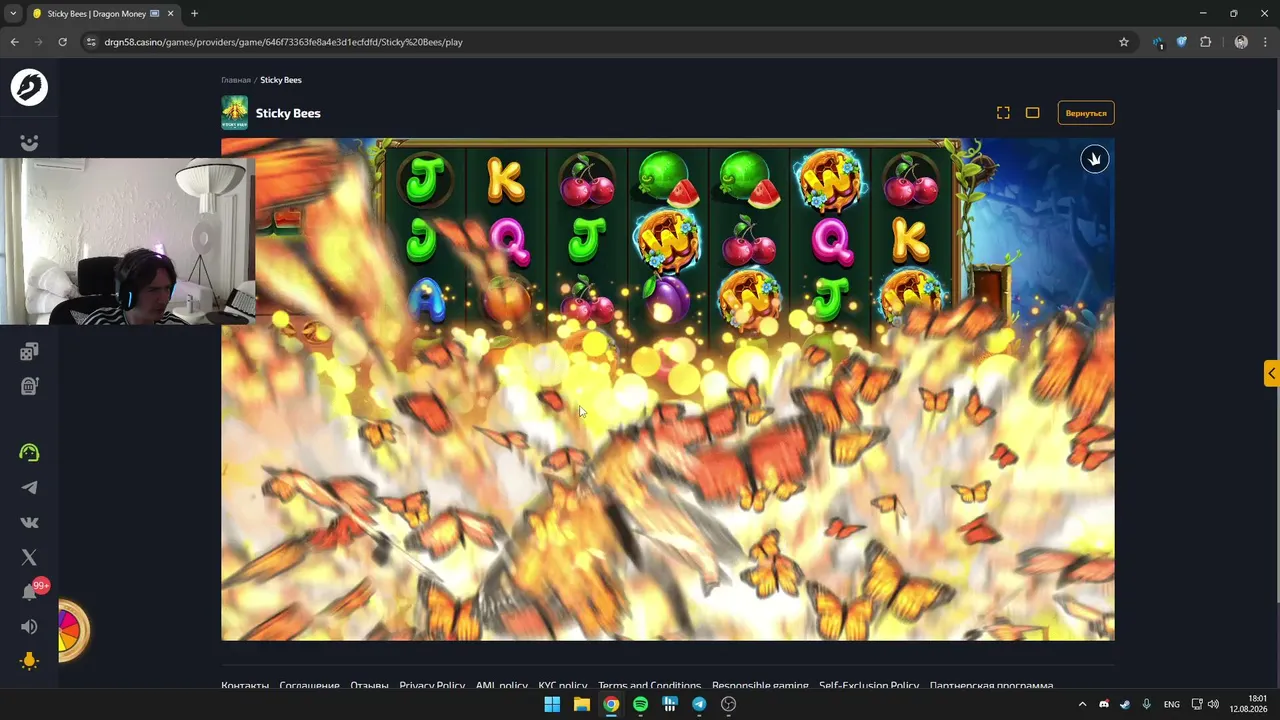The height and width of the screenshot is (720, 1280).
Task: Click the Вернуться button
Action: coord(1086,113)
